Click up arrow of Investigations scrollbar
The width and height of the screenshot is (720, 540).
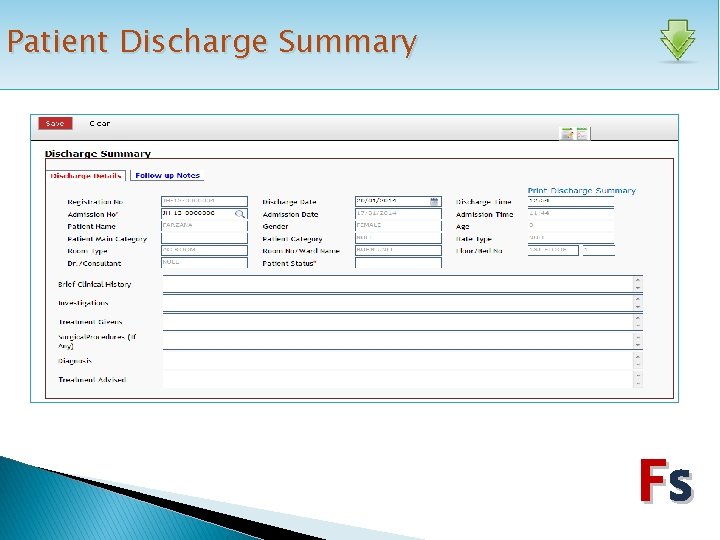(638, 299)
